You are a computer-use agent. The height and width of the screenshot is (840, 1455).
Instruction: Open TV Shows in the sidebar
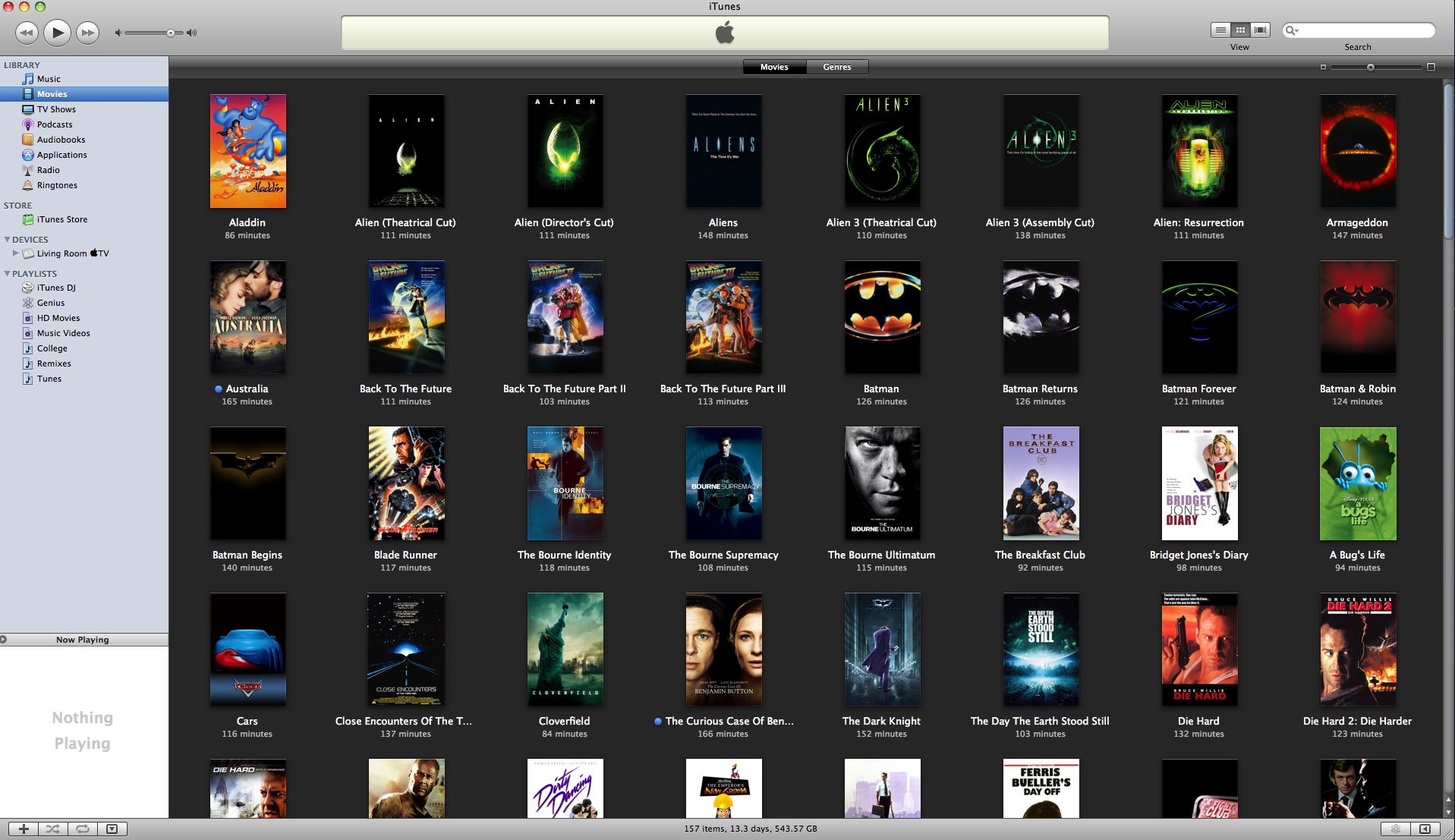click(84, 109)
